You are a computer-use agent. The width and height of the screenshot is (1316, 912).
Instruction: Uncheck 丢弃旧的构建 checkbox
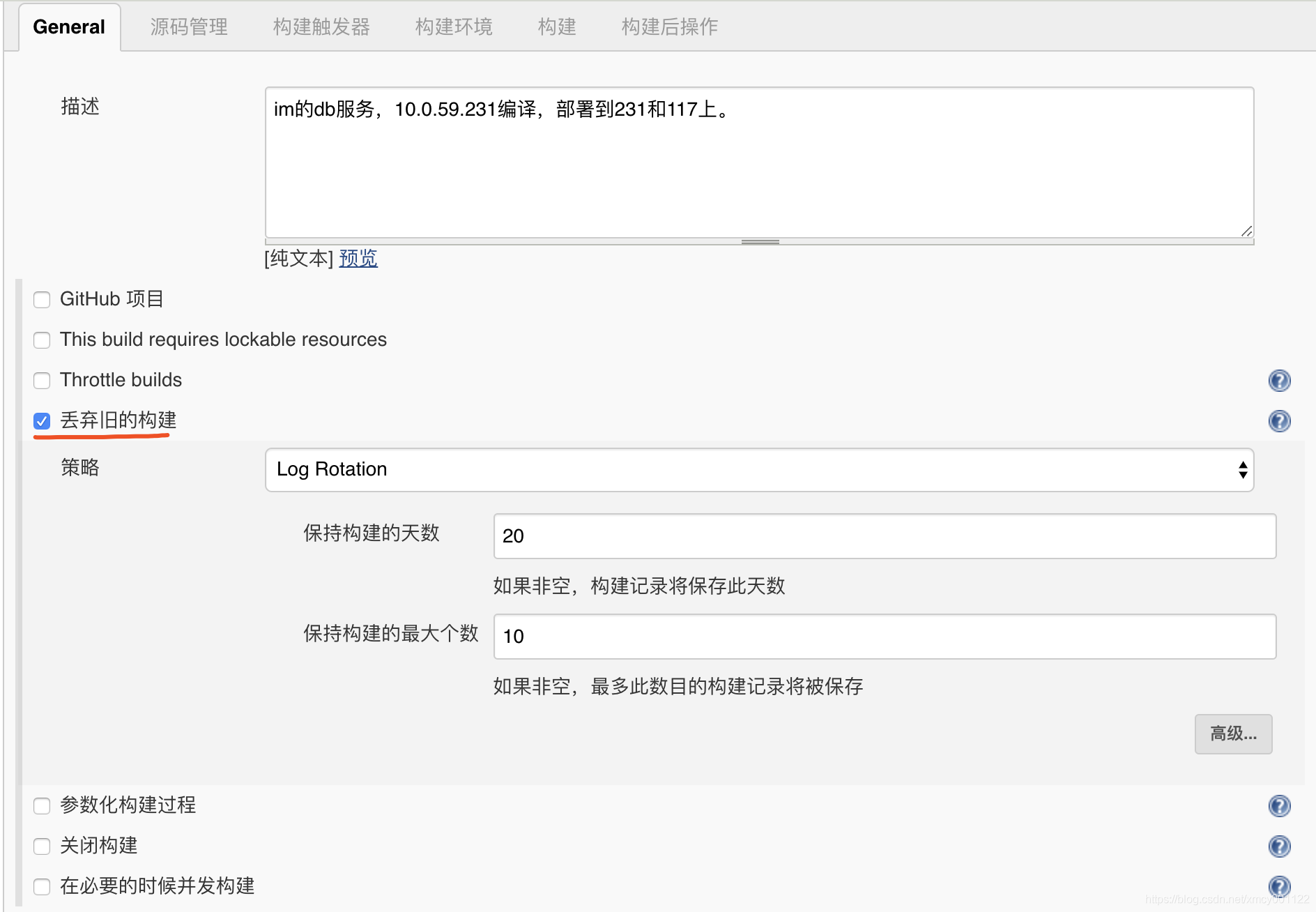tap(42, 421)
